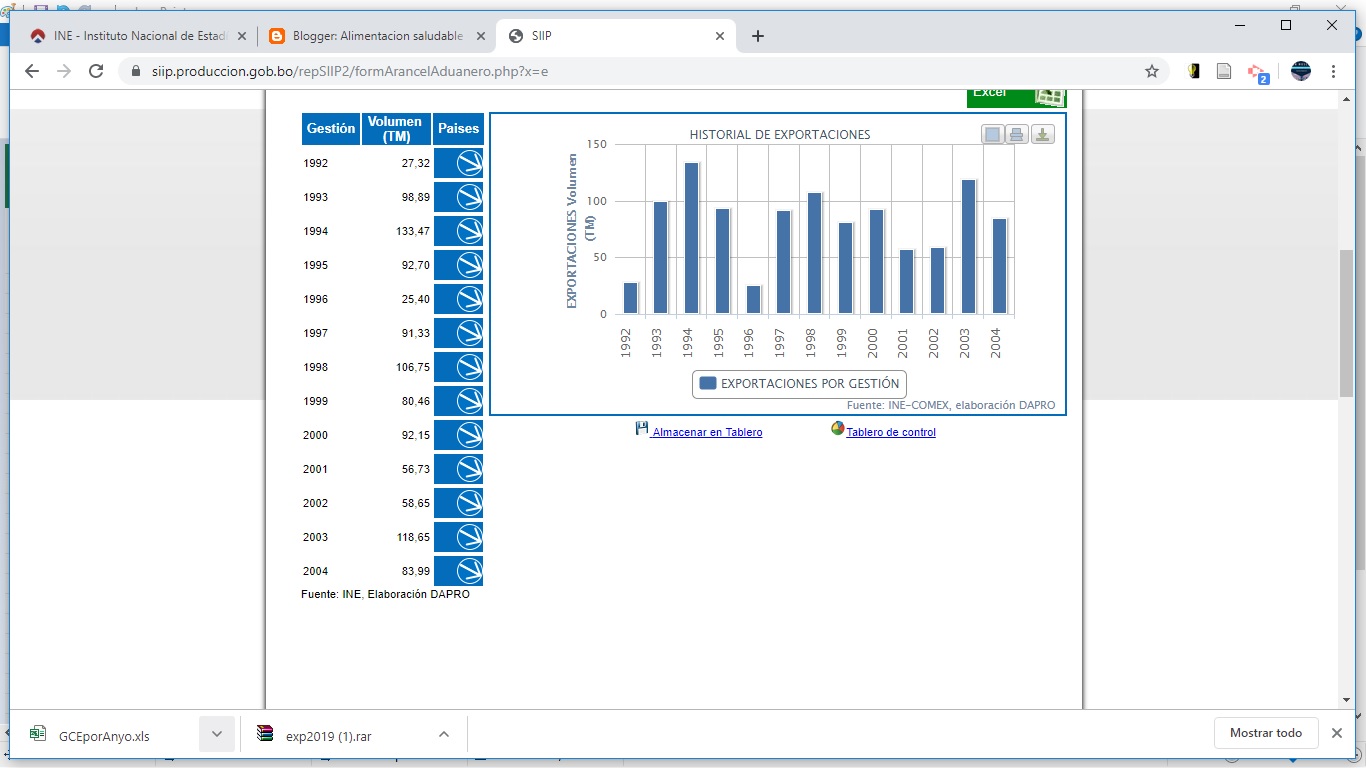Go back to previous page
Image resolution: width=1366 pixels, height=768 pixels.
click(31, 71)
